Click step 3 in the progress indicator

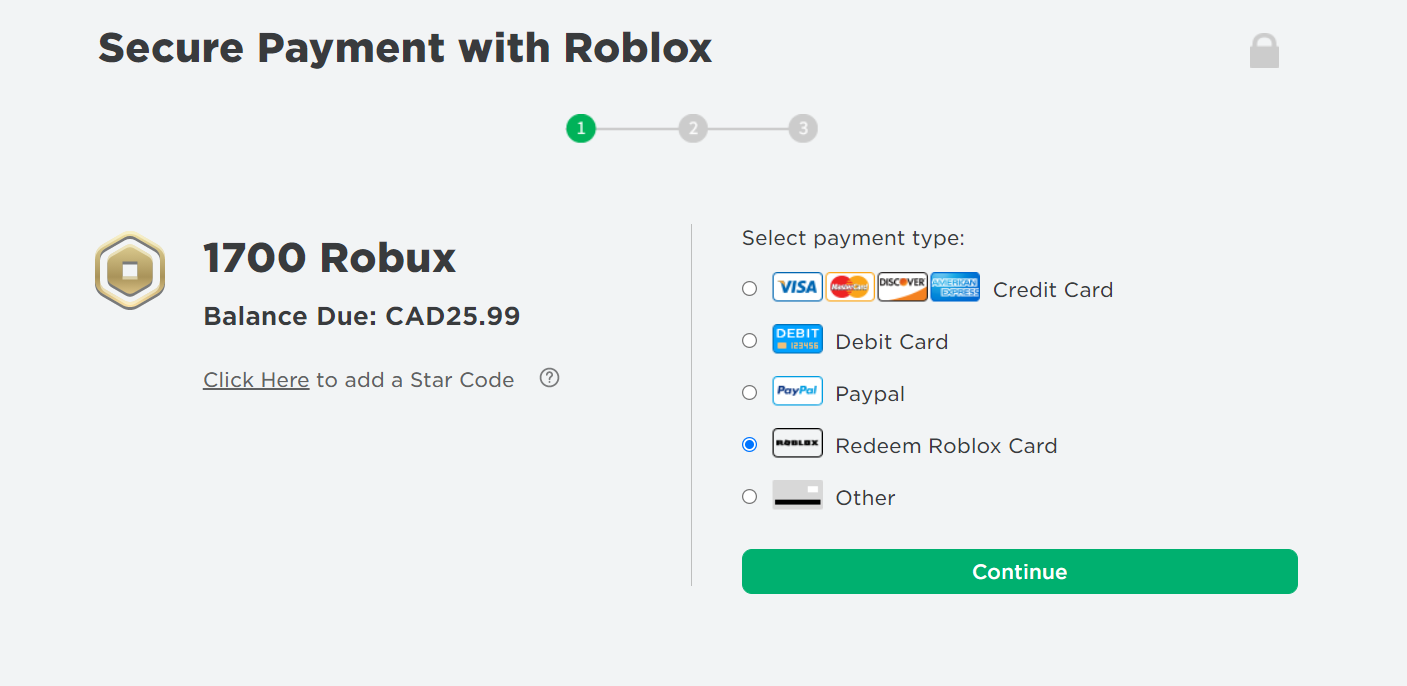803,128
